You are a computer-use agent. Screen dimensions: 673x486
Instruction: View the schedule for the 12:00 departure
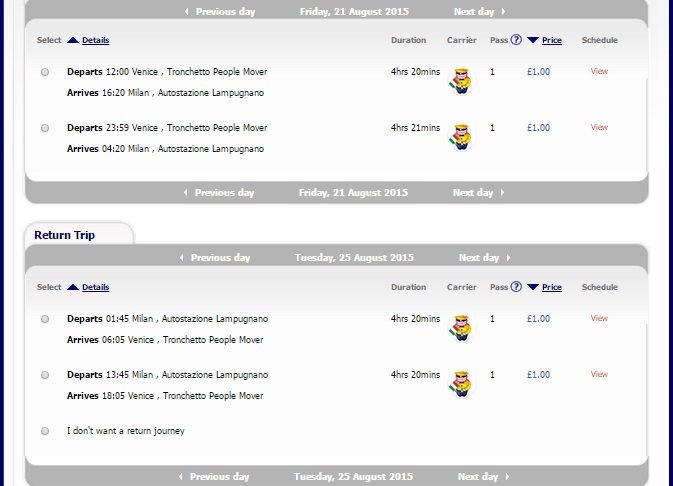click(x=599, y=72)
